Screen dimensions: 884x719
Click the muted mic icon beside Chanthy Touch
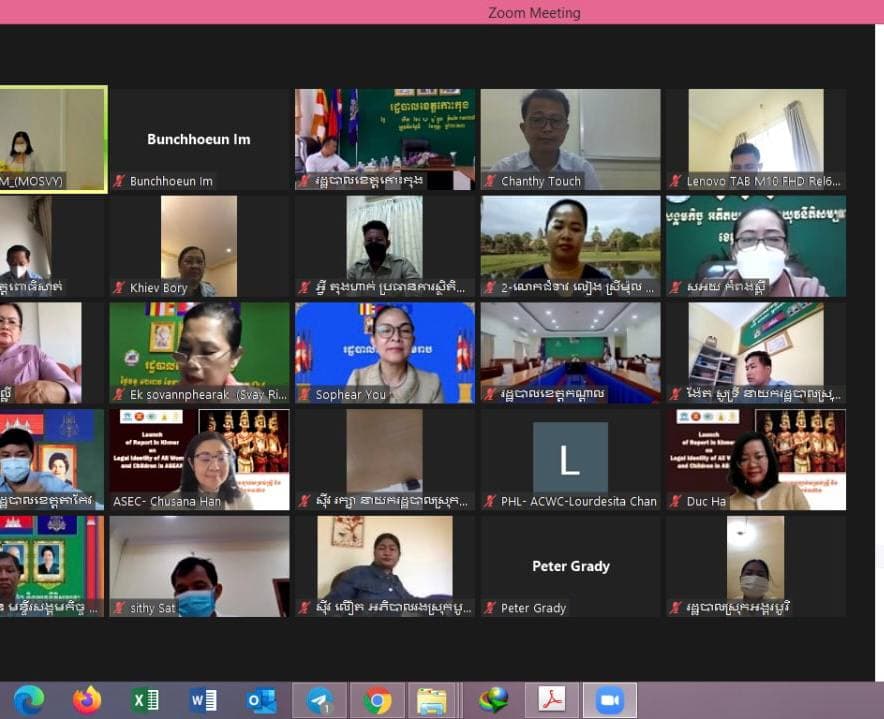(491, 182)
